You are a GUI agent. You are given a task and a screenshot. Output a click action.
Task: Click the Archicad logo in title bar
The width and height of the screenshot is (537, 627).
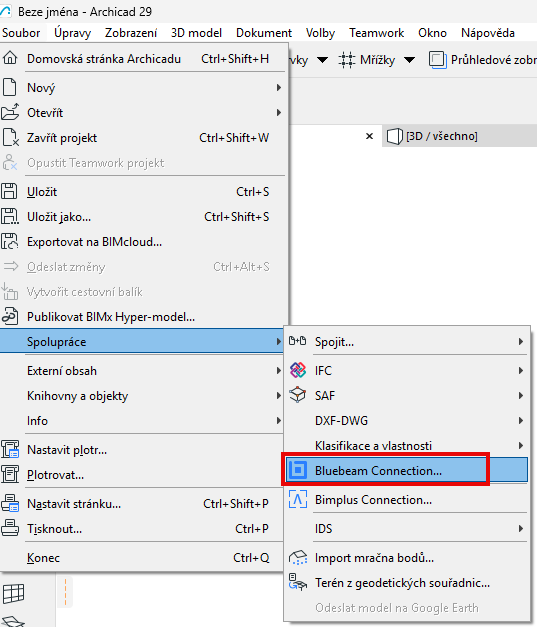tap(6, 12)
